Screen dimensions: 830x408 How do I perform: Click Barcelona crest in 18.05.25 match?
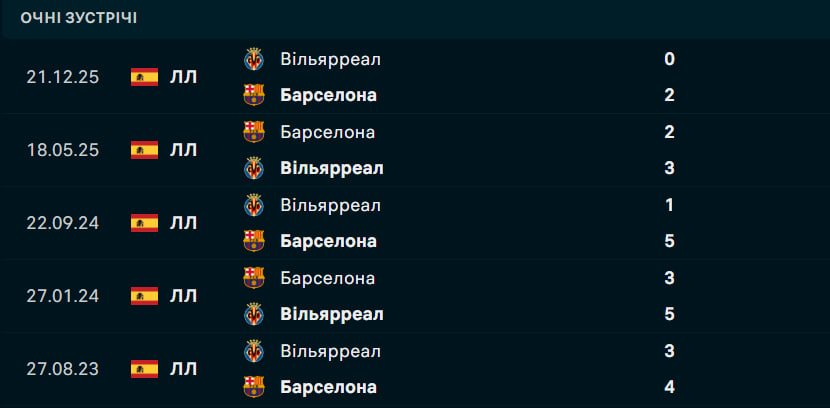pos(254,132)
